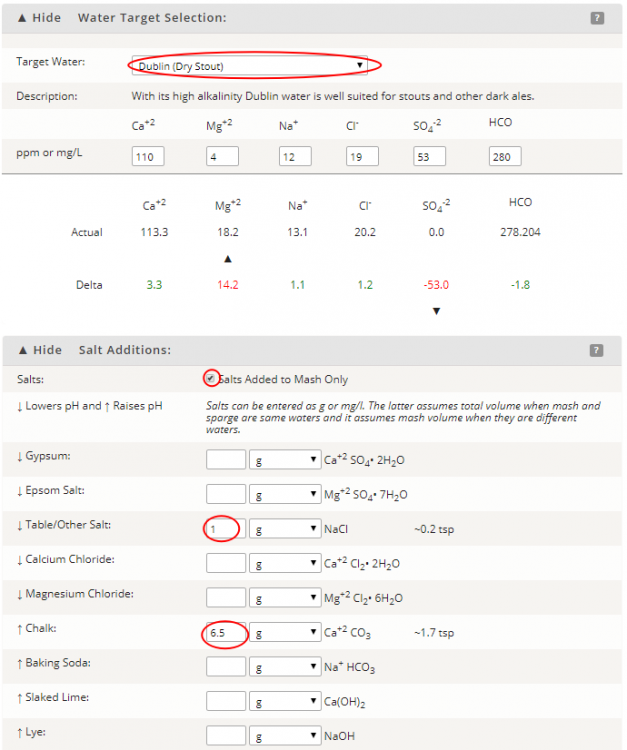This screenshot has width=627, height=750.
Task: Click the HCO ppm input field
Action: pyautogui.click(x=505, y=157)
